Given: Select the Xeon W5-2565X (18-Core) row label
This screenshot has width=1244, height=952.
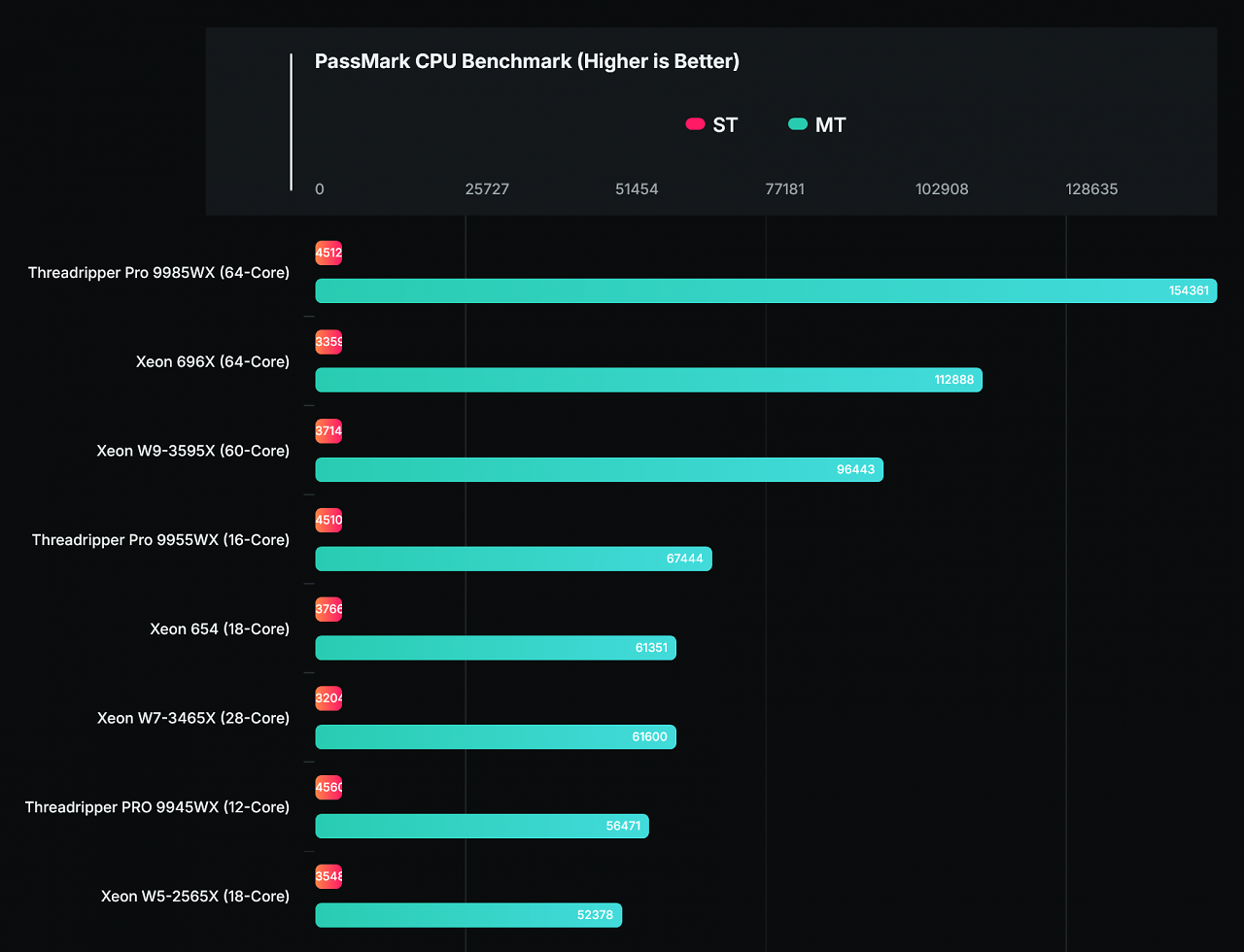Looking at the screenshot, I should (x=195, y=896).
